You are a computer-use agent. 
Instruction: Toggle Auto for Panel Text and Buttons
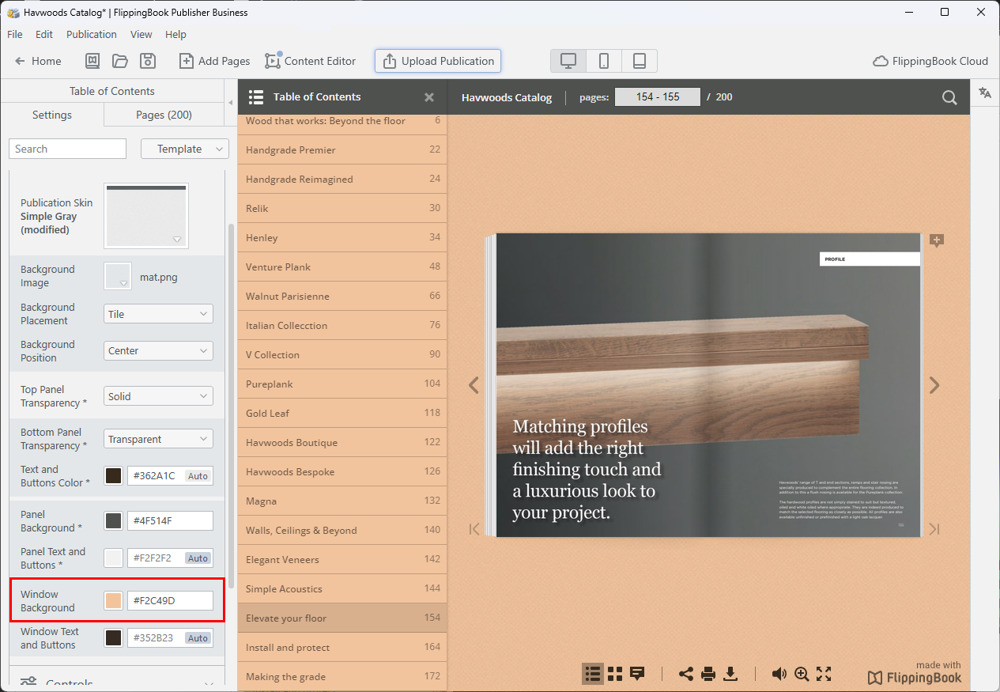coord(198,558)
